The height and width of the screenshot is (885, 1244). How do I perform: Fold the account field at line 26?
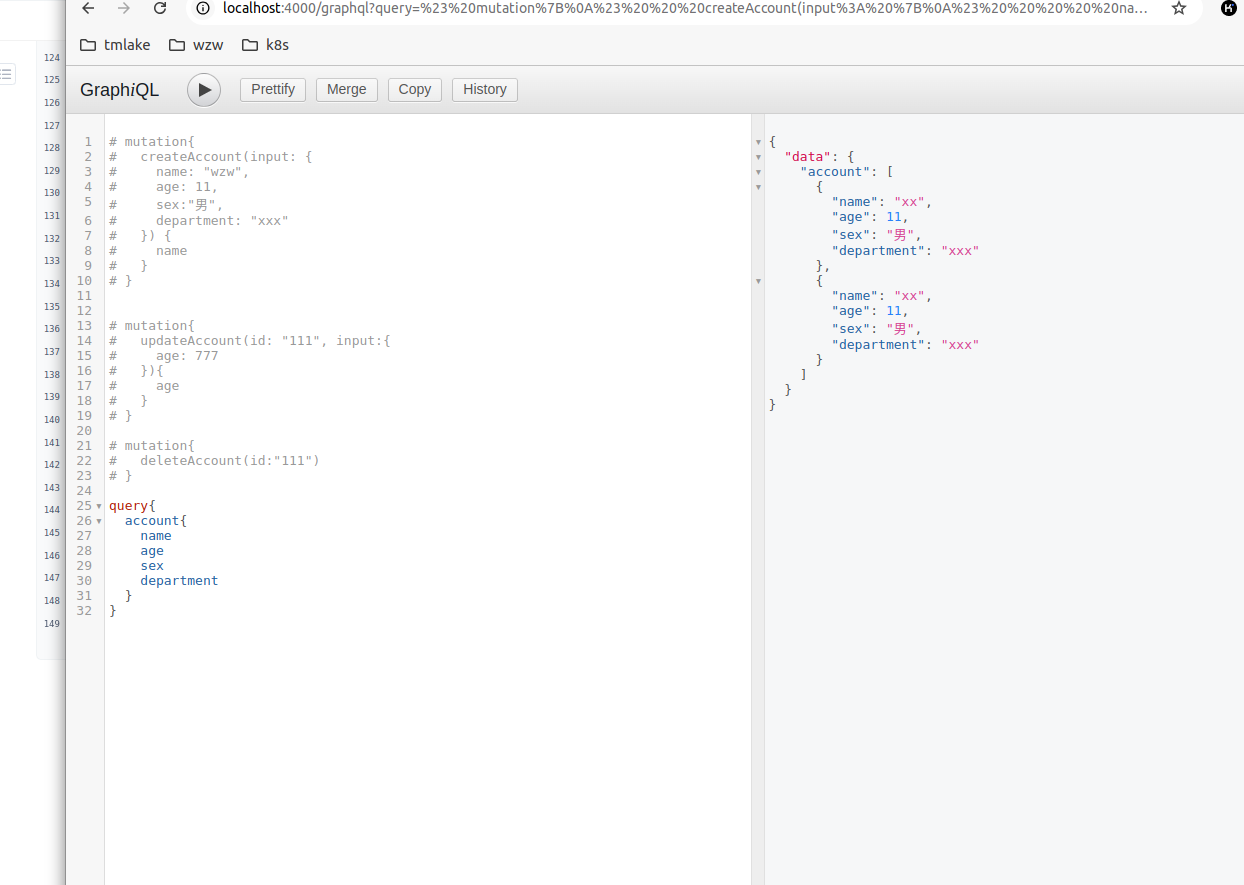click(99, 521)
